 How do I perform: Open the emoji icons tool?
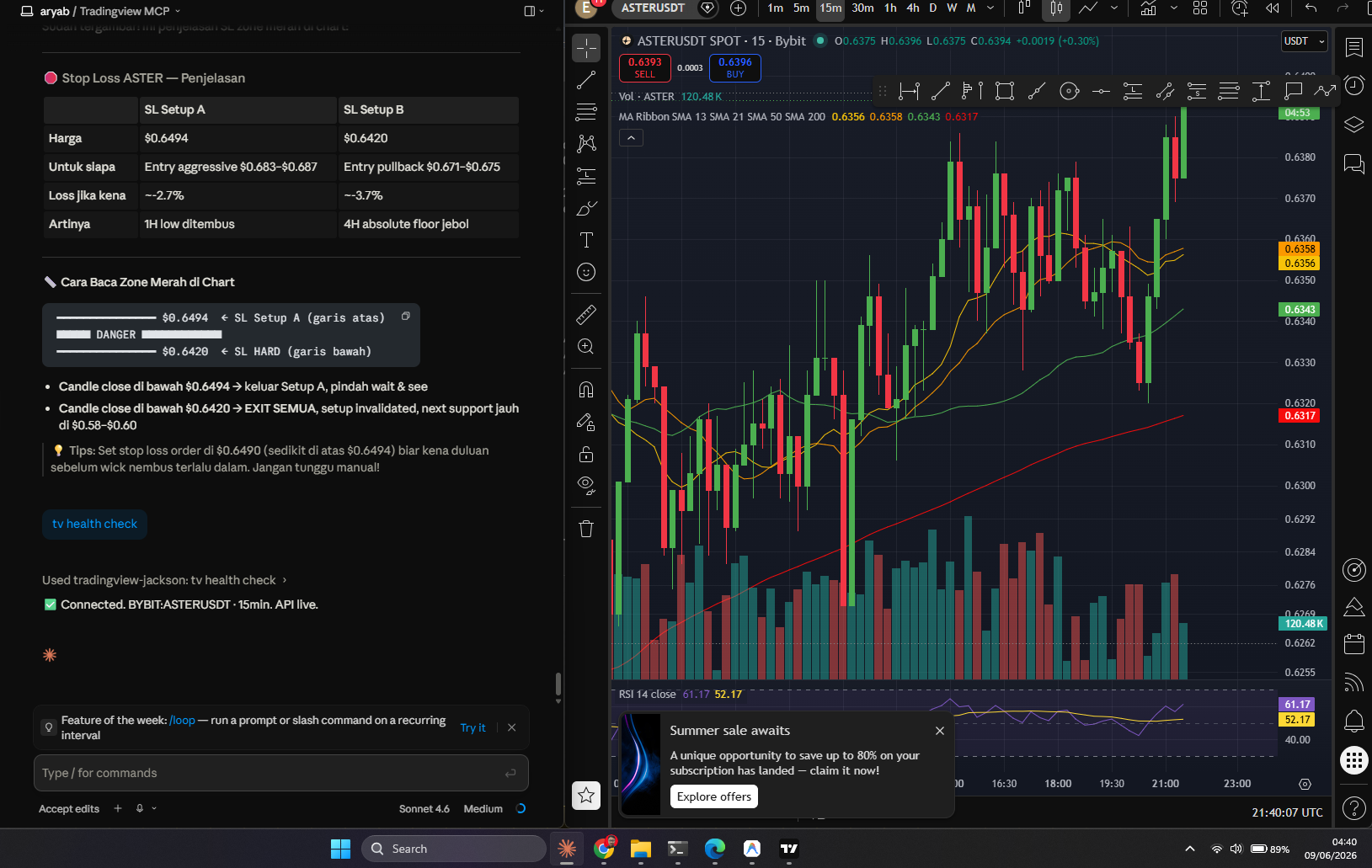(586, 272)
